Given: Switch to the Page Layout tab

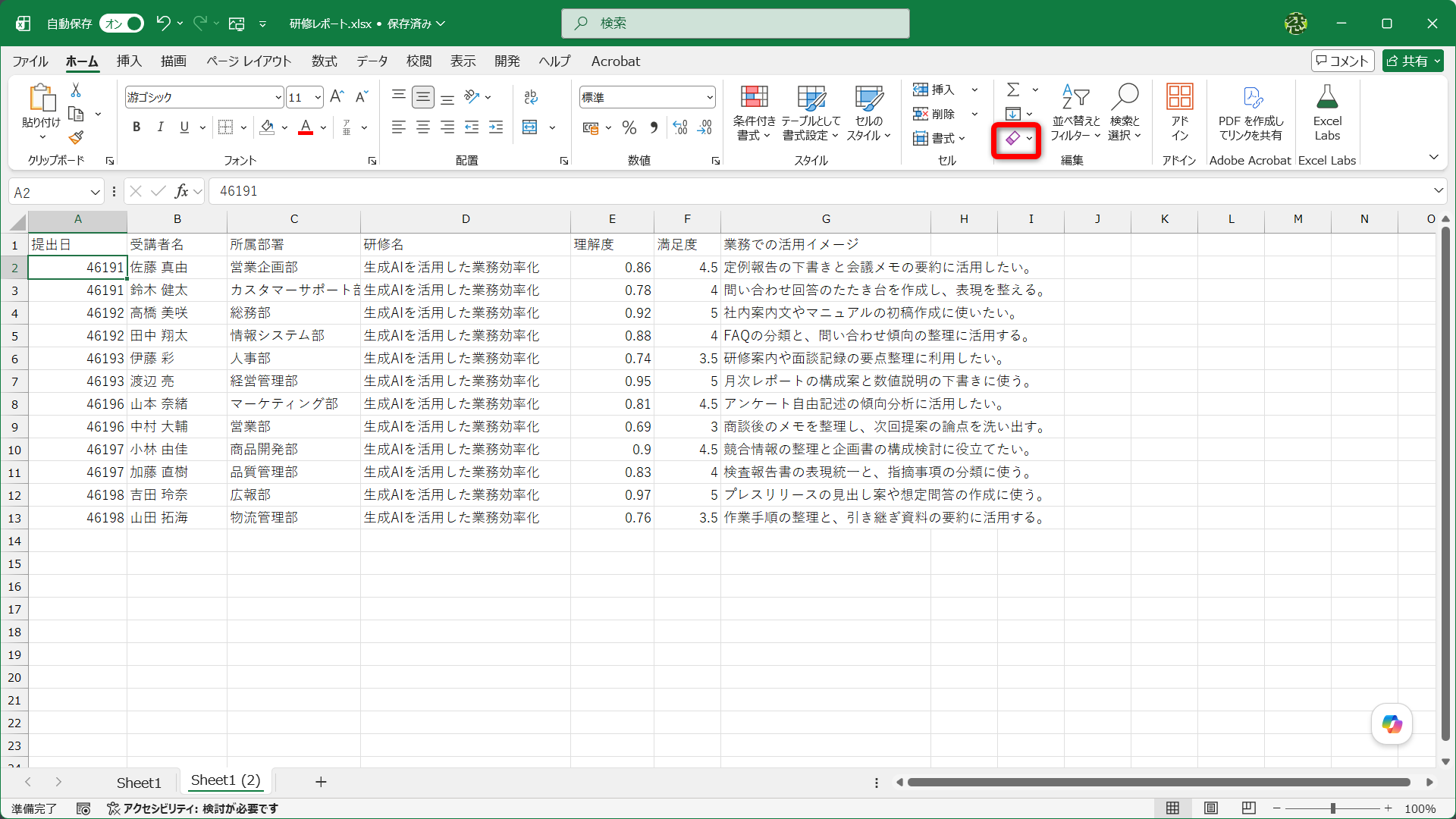Looking at the screenshot, I should 249,61.
